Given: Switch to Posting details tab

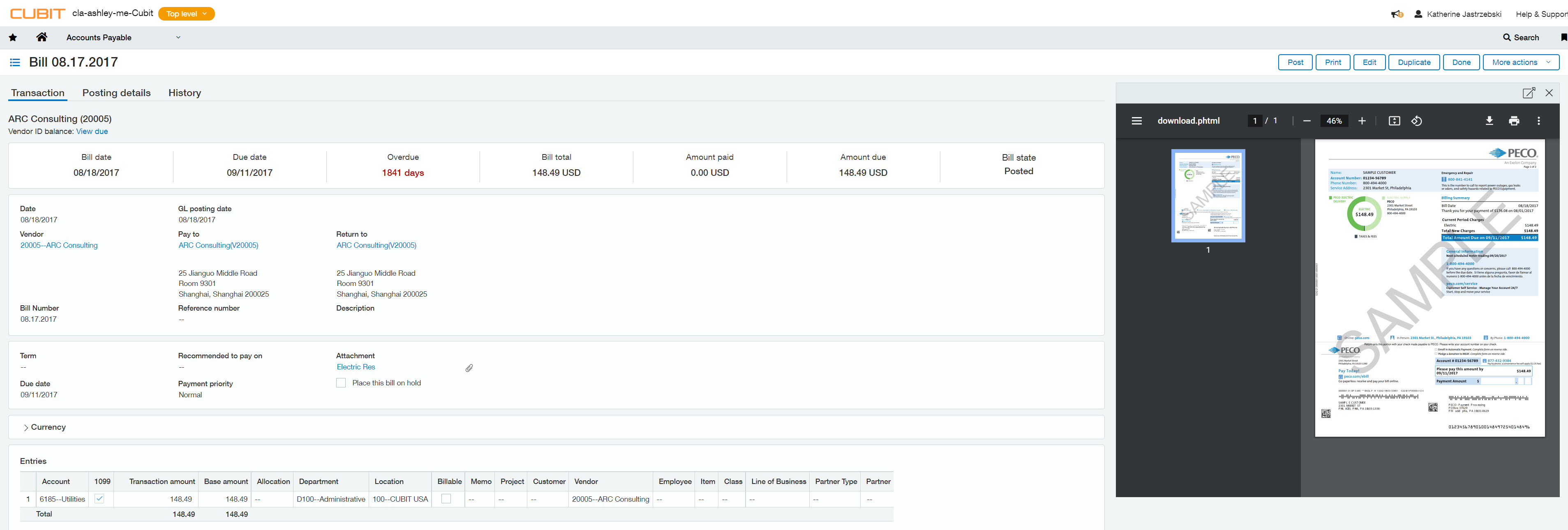Looking at the screenshot, I should click(116, 93).
